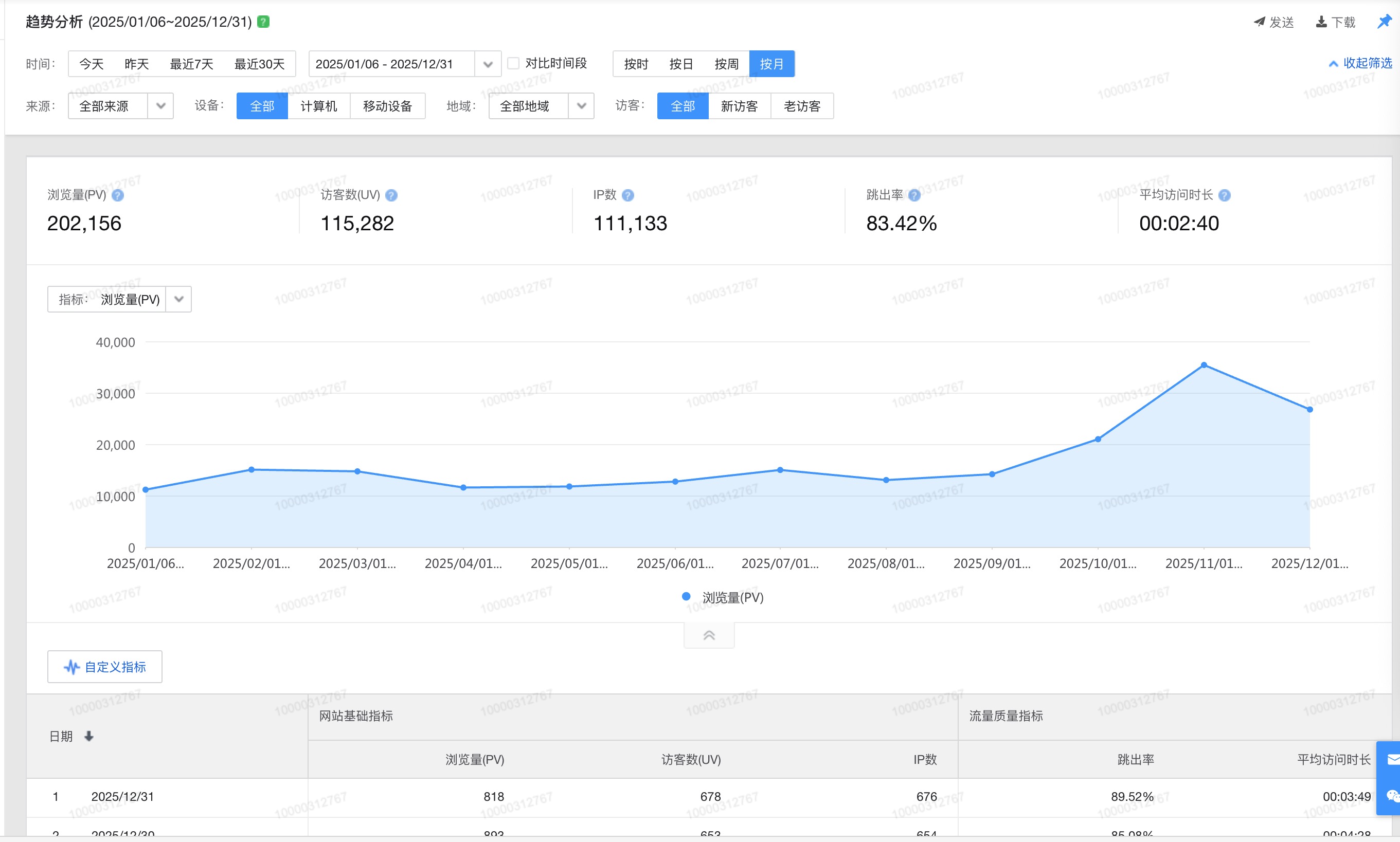Click the green help icon beside the title
The width and height of the screenshot is (1400, 842).
click(x=263, y=22)
